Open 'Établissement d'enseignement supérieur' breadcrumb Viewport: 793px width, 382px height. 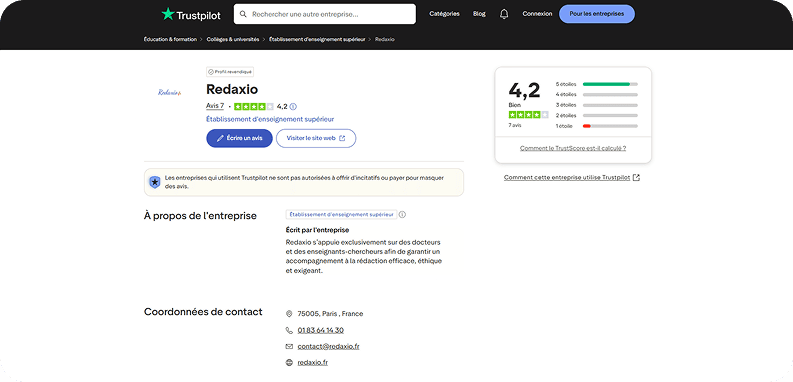[317, 39]
